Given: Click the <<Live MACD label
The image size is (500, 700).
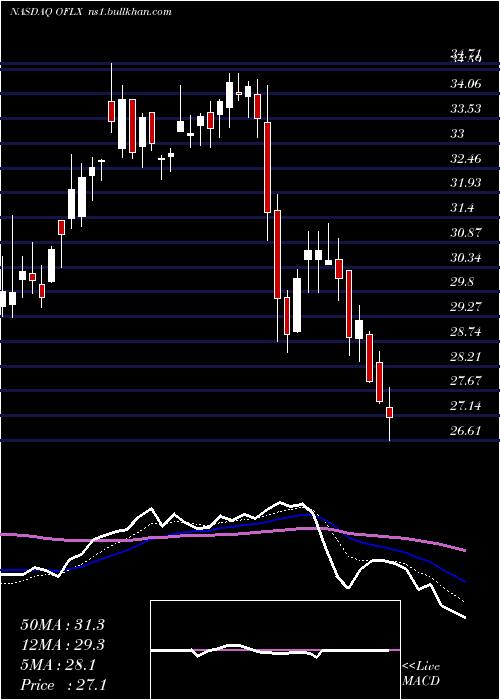Looking at the screenshot, I should click(x=421, y=673).
